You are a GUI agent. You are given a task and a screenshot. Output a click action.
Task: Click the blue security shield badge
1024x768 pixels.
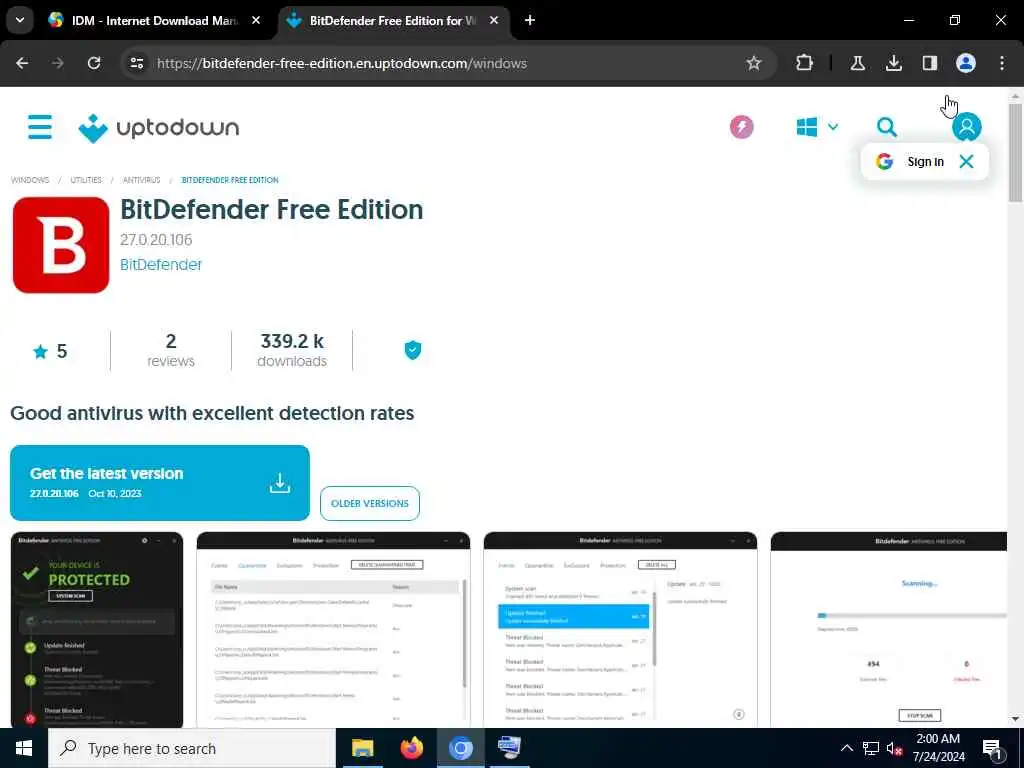[413, 350]
